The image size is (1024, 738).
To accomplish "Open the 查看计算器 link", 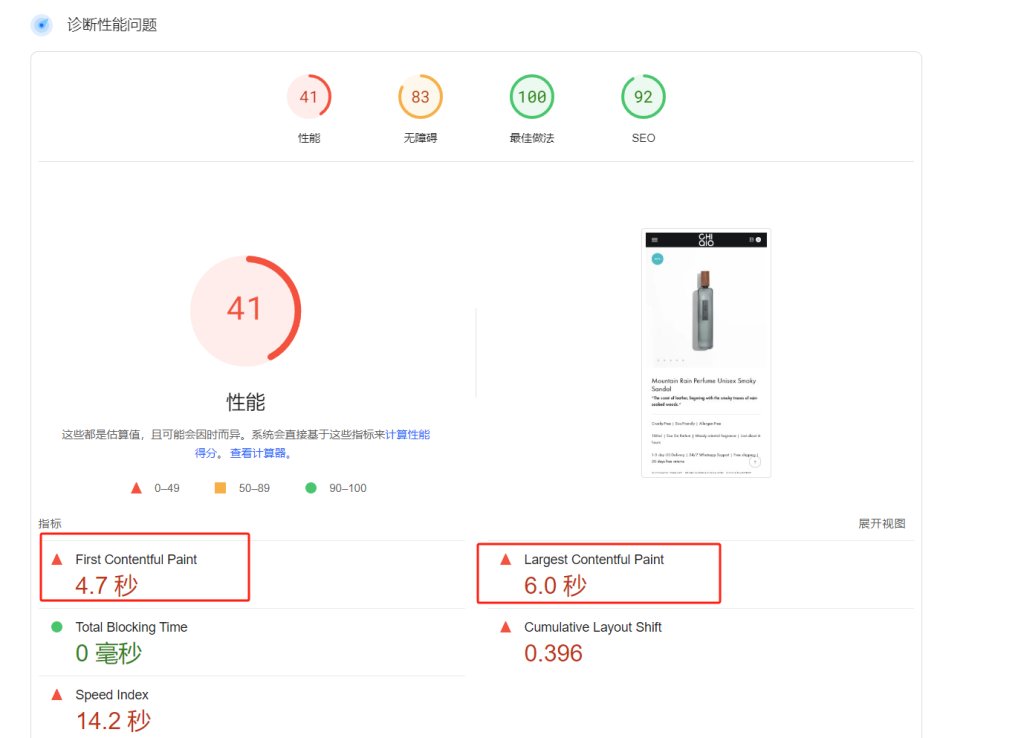I will [x=261, y=453].
